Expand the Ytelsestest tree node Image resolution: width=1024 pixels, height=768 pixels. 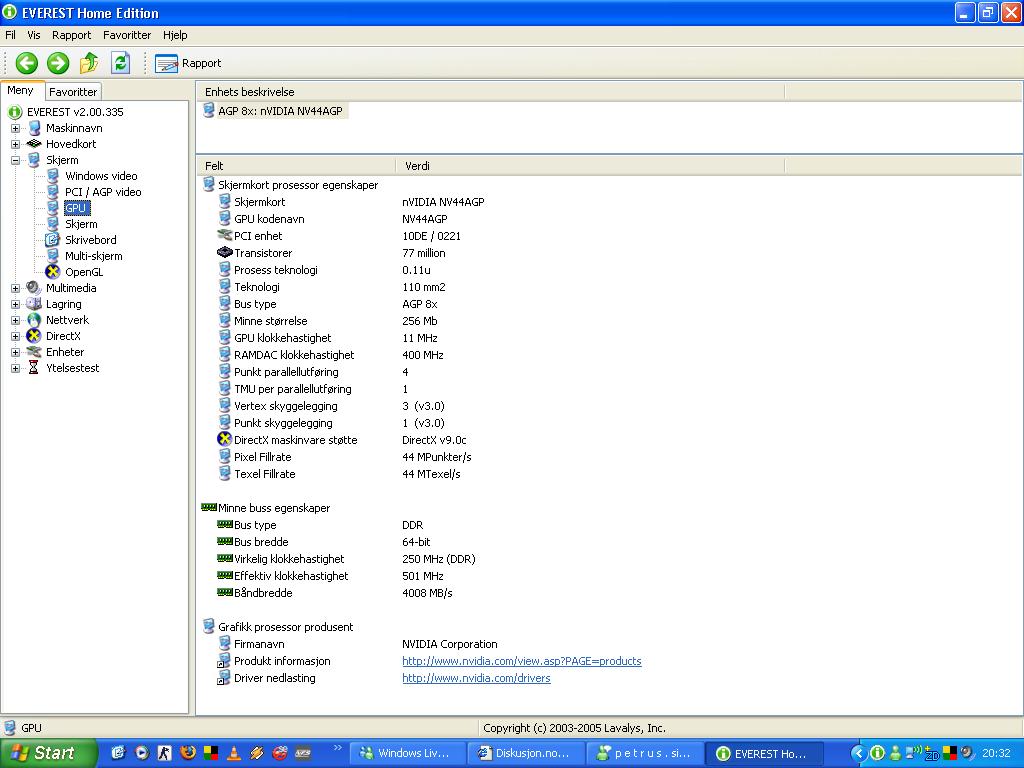point(16,368)
